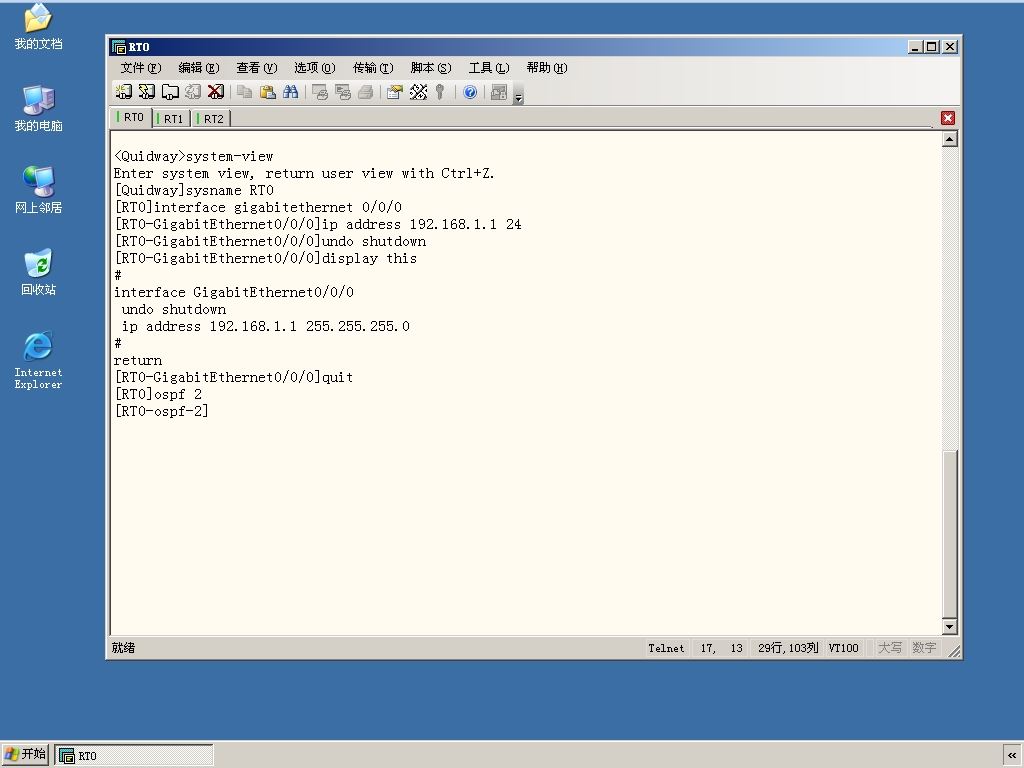Select the Internet Explorer desktop icon
This screenshot has height=768, width=1024.
point(38,360)
